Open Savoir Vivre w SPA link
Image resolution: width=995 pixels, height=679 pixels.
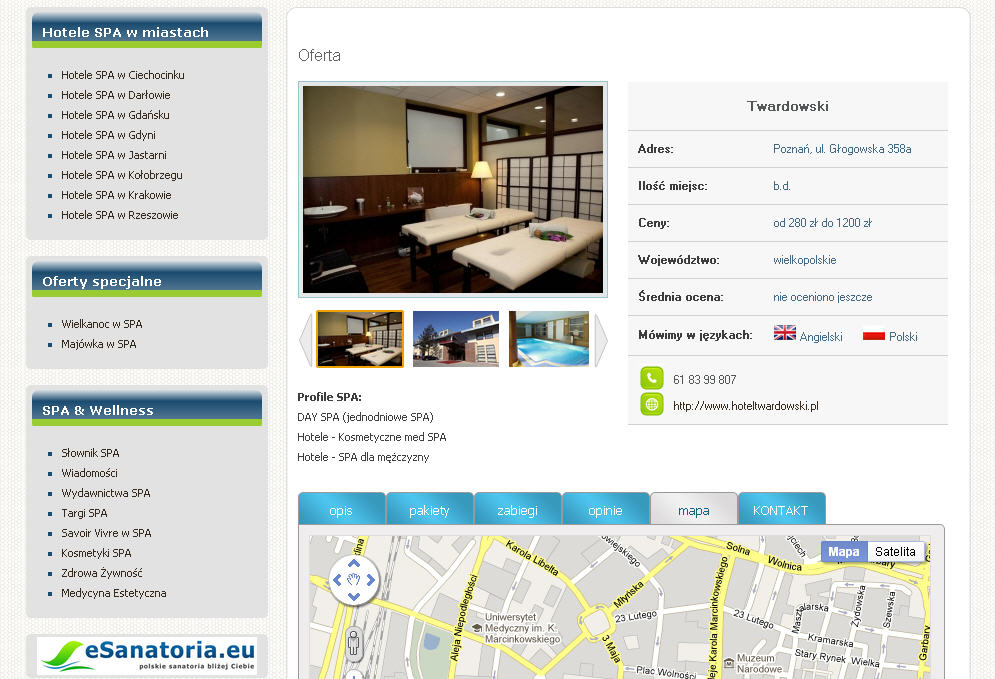[106, 533]
